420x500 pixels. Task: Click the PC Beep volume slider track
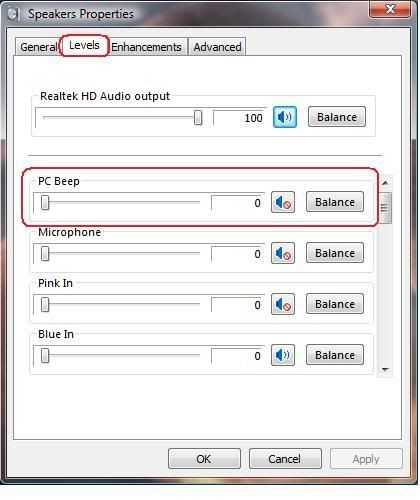tap(120, 202)
